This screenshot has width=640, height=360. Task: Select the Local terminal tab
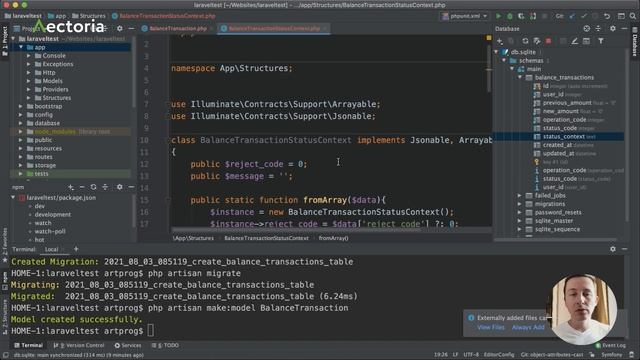coord(51,249)
